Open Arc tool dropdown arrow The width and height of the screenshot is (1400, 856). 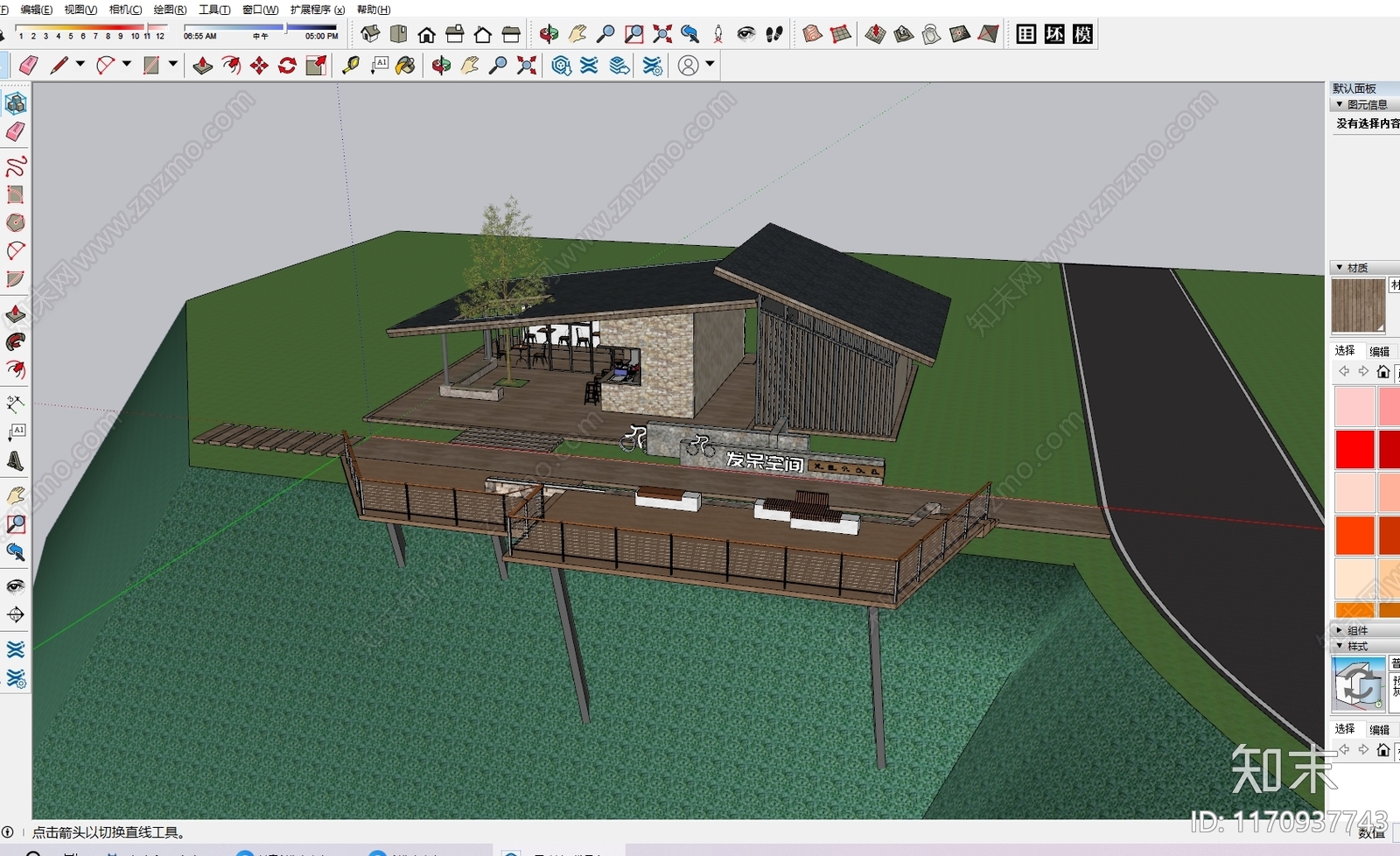point(127,64)
